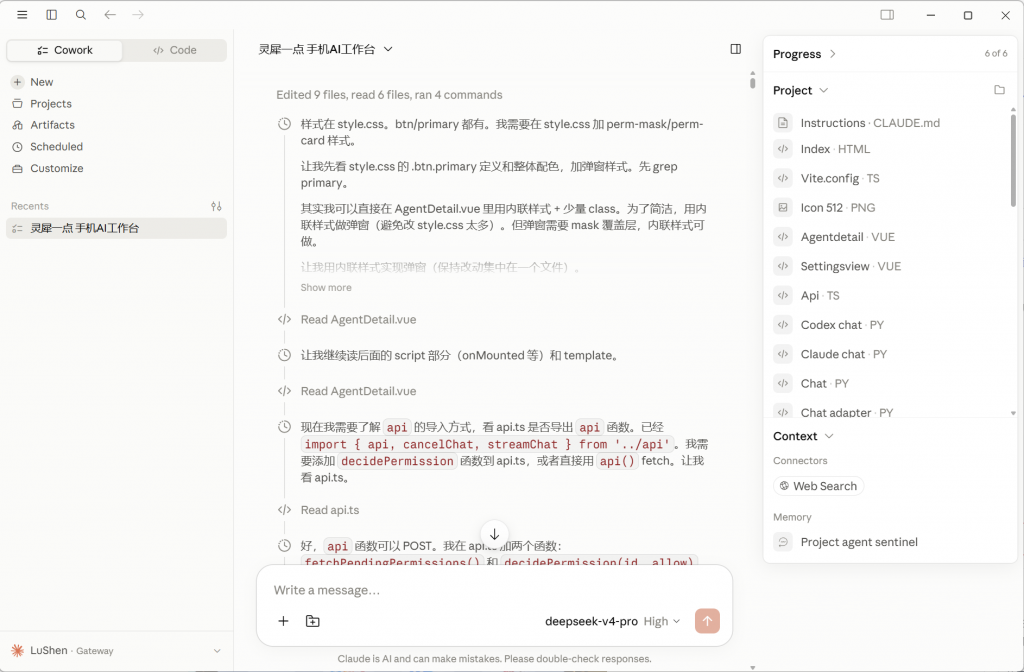
Task: Click the LuShen starburst logo icon
Action: click(x=18, y=650)
